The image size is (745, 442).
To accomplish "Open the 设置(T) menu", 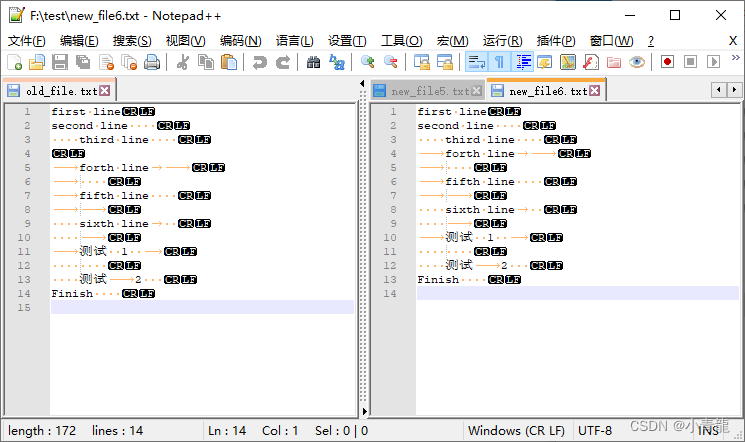I will tap(347, 41).
